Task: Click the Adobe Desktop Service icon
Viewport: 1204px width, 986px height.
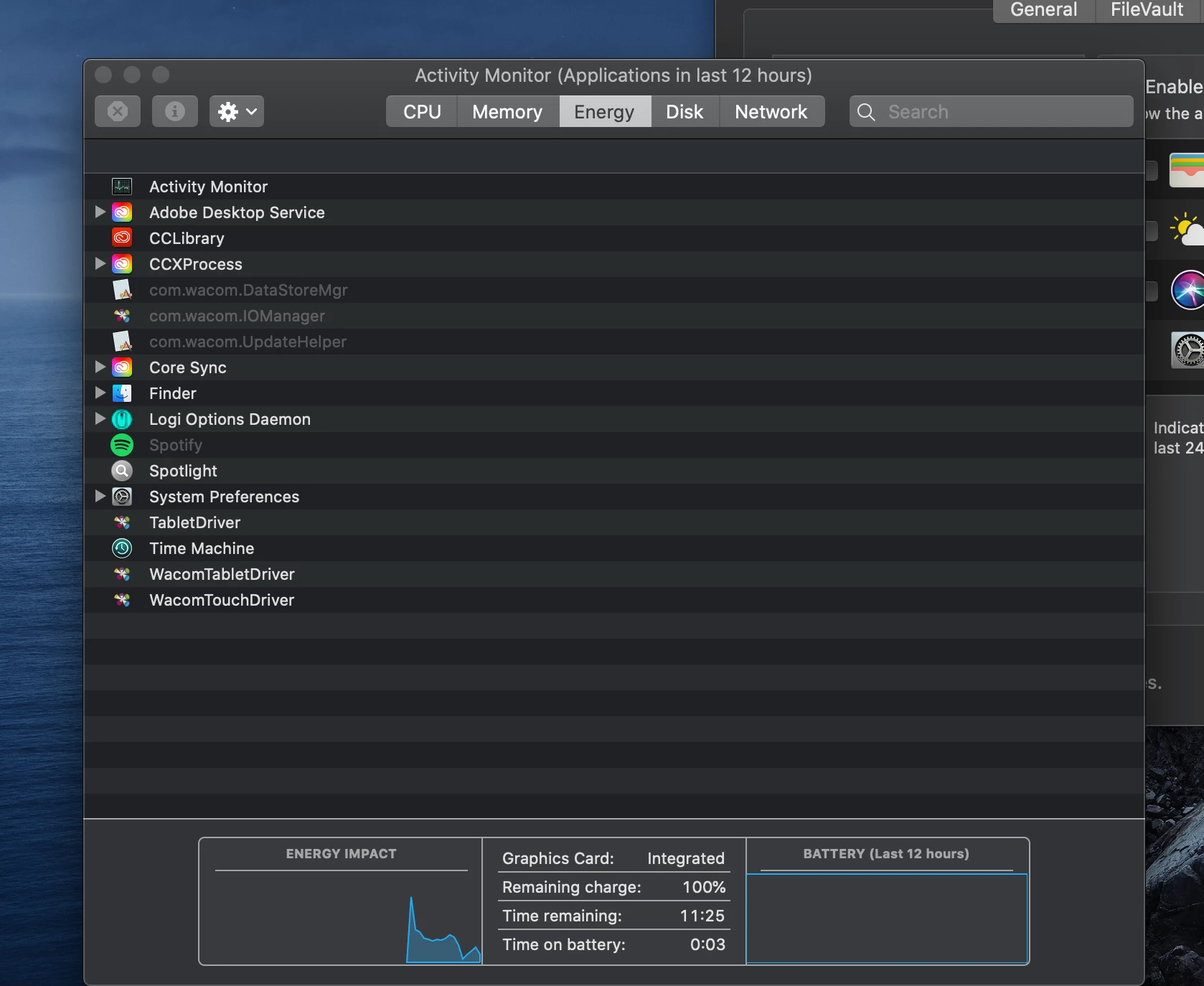Action: 122,212
